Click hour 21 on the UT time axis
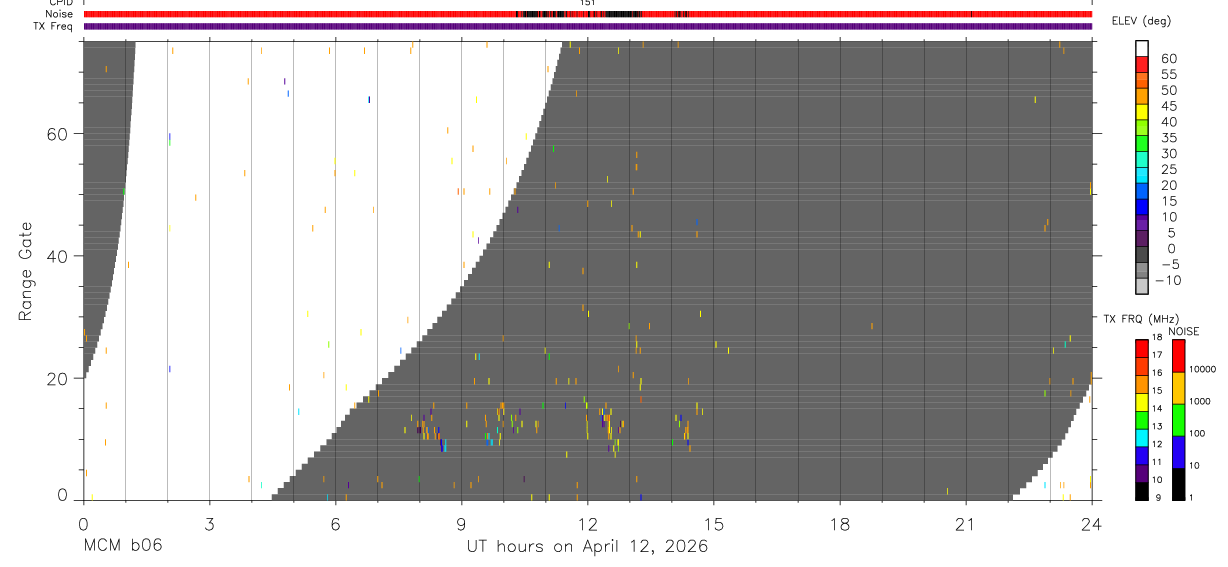Viewport: 1228px width, 567px height. (x=965, y=524)
